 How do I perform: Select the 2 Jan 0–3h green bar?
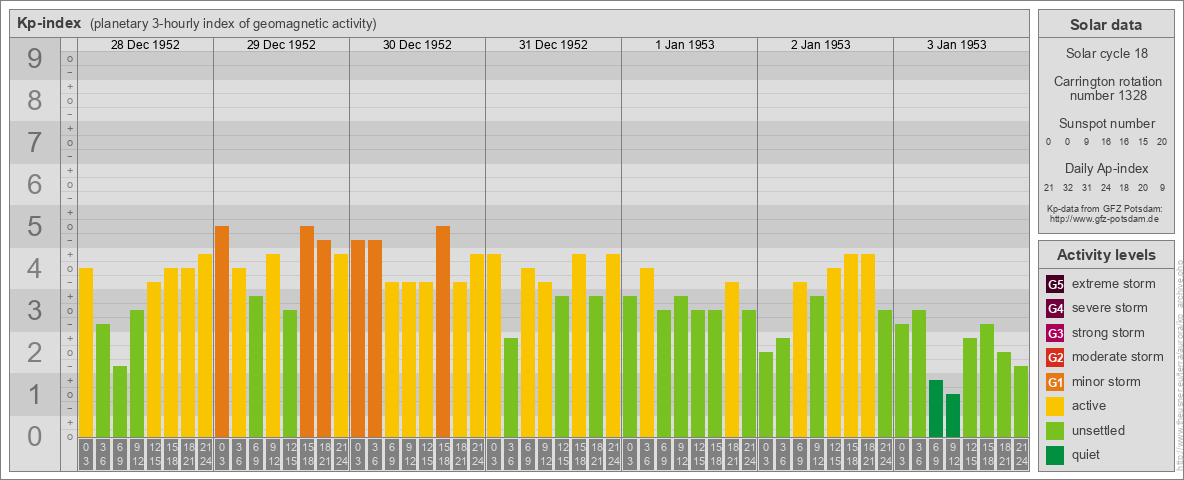coord(766,395)
